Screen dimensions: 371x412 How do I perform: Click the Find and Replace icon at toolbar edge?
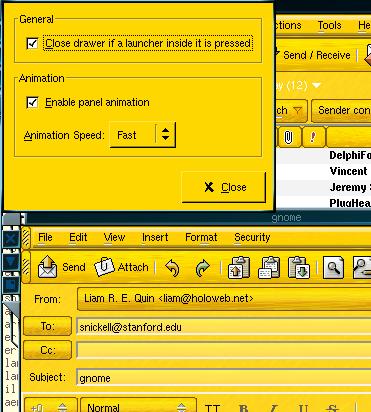362,267
